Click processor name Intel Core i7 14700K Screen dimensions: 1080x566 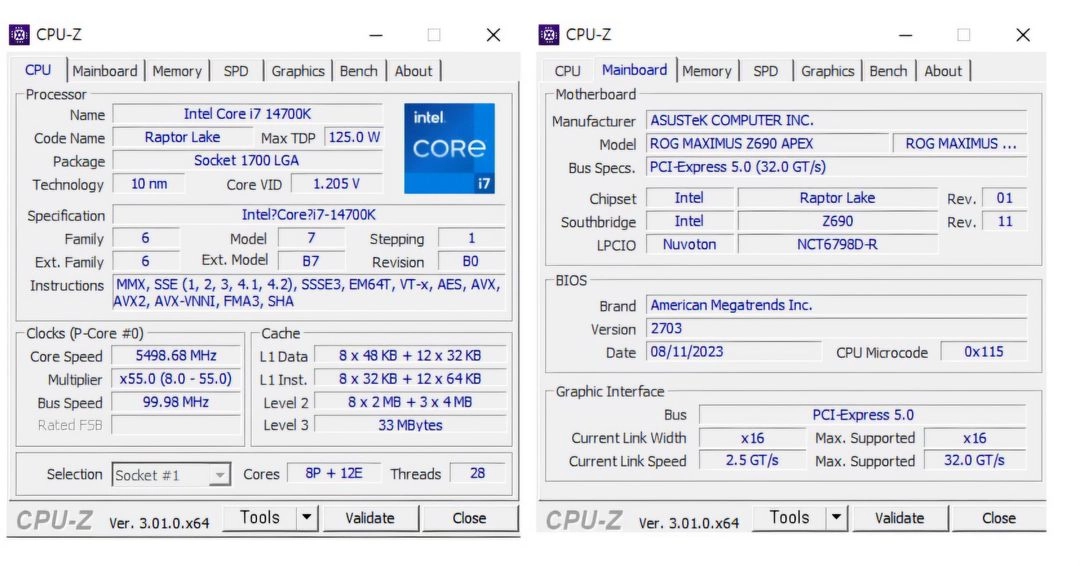coord(247,114)
